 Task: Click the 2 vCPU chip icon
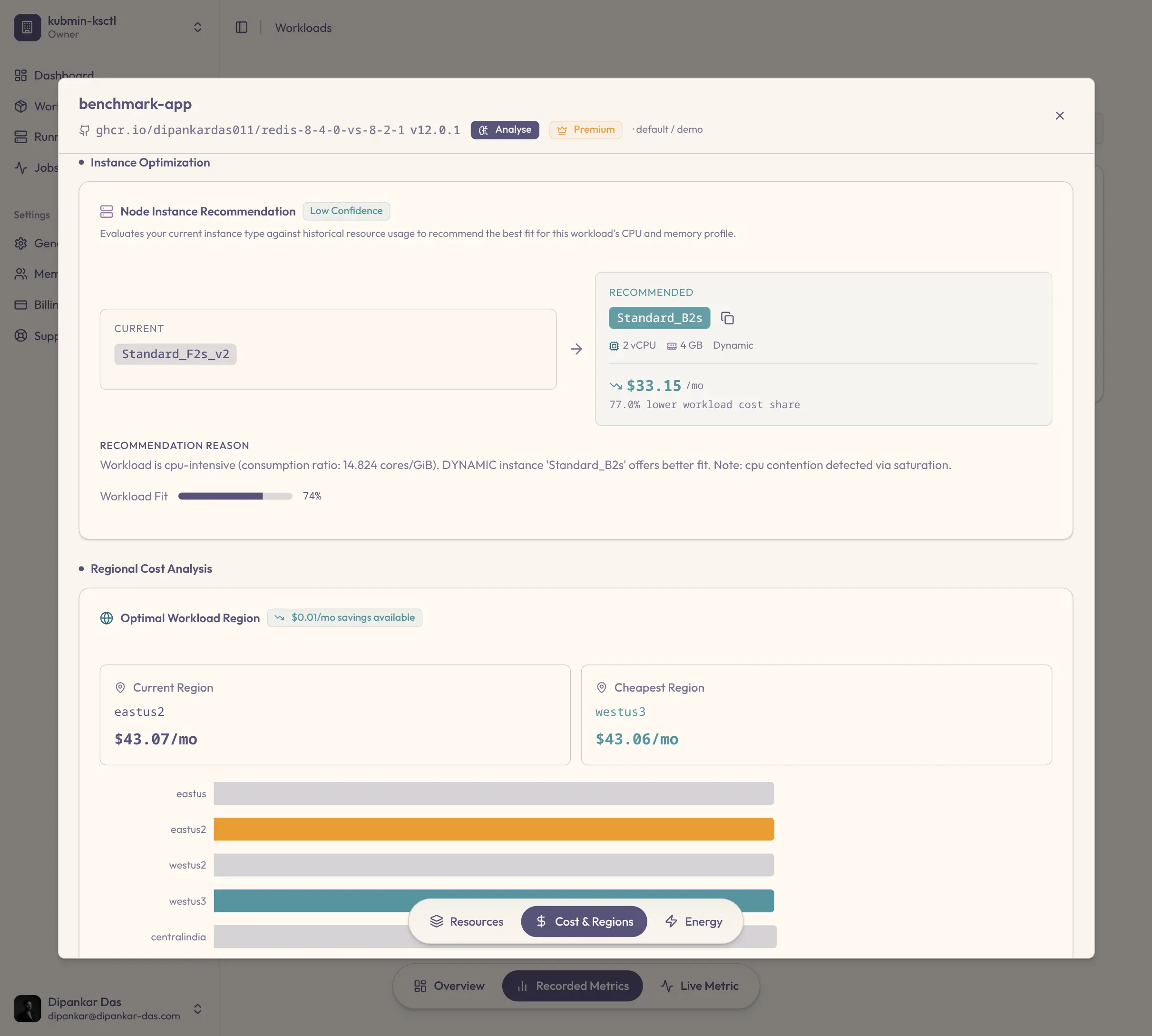[x=614, y=346]
